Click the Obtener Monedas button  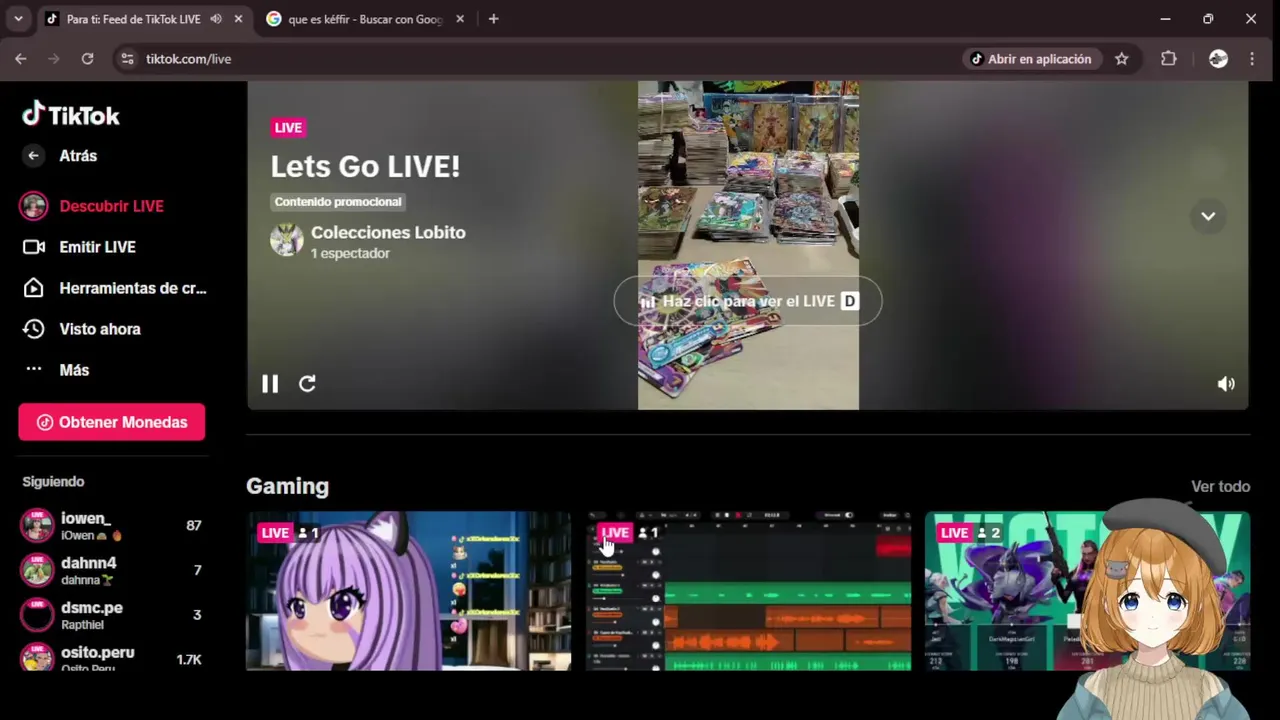(112, 422)
